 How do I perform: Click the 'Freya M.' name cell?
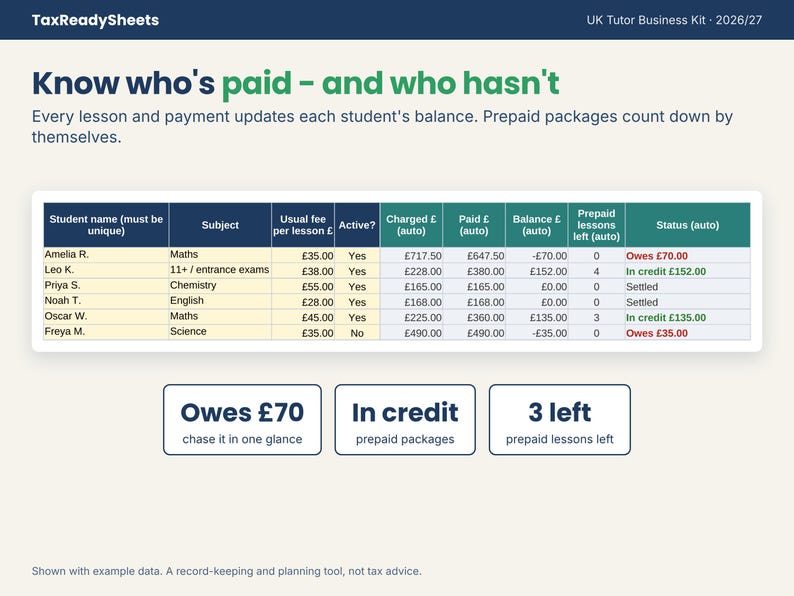[106, 332]
